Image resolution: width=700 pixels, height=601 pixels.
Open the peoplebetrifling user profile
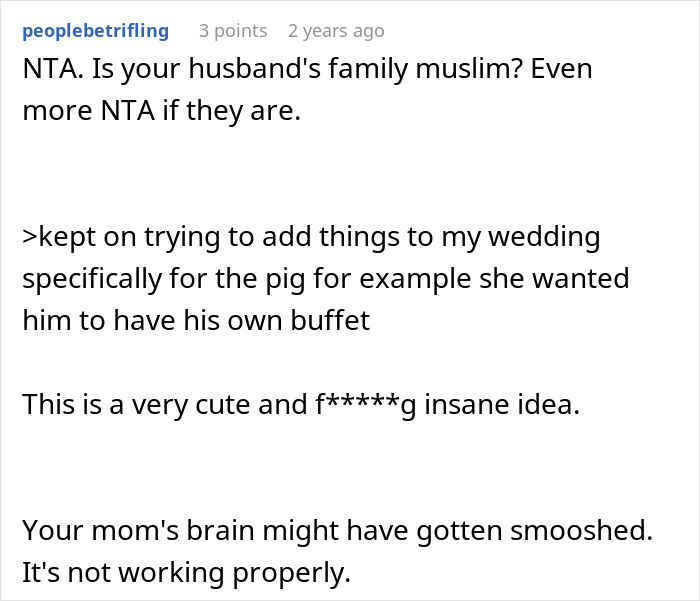[95, 31]
